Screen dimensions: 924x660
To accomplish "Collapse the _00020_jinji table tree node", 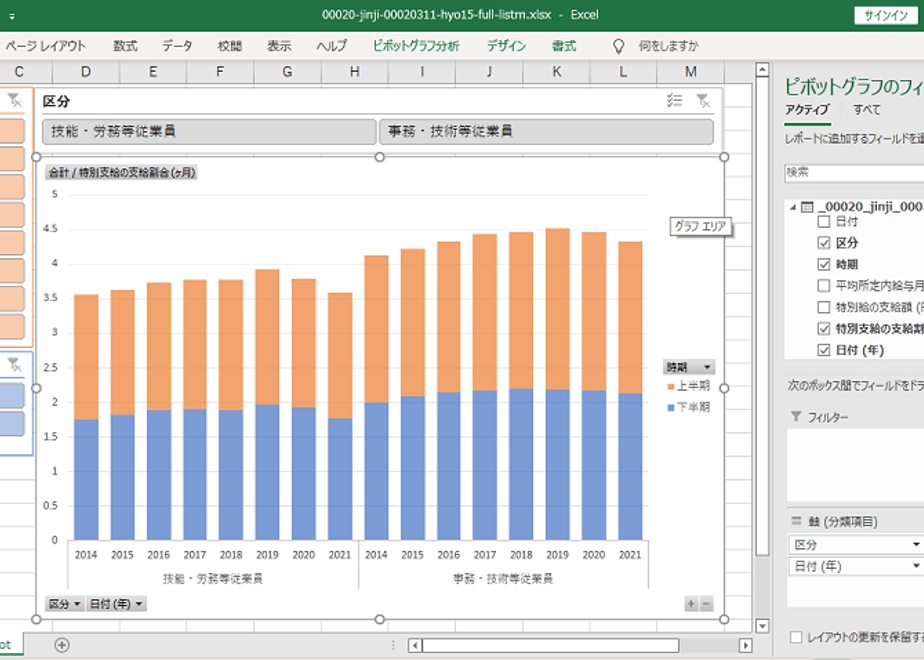I will pyautogui.click(x=793, y=207).
